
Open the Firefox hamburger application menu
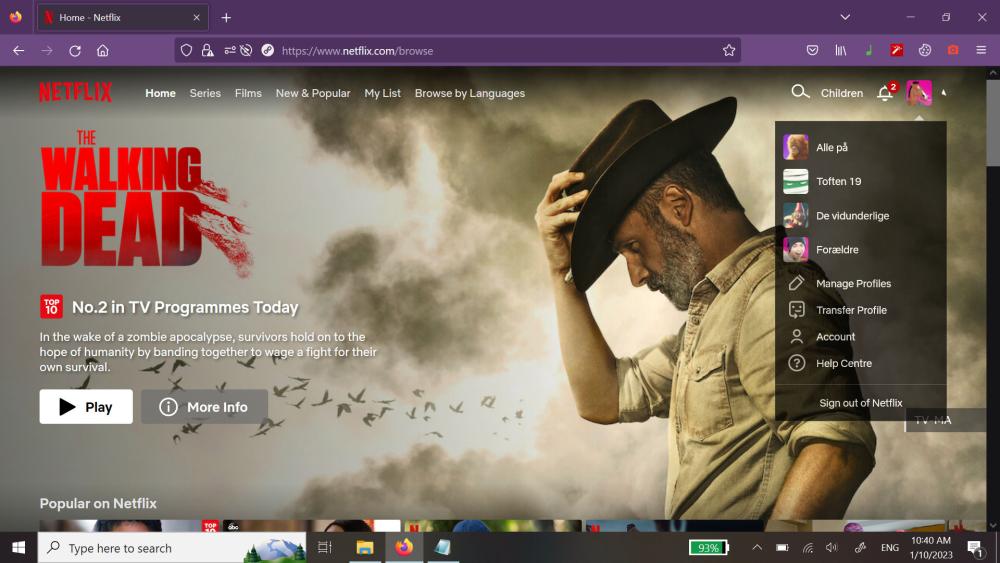981,50
